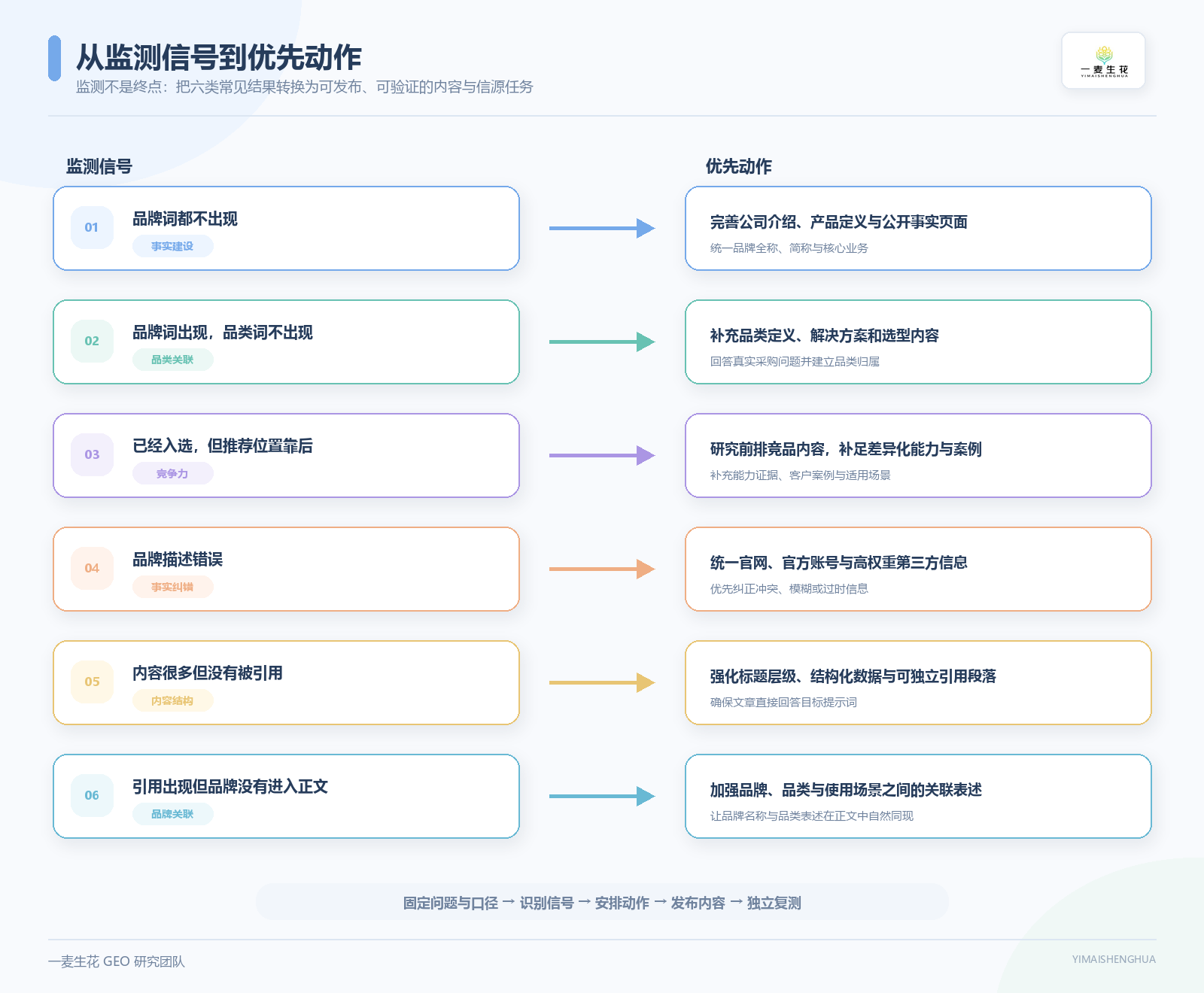1204x993 pixels.
Task: Click the main title 从监测信号到优先动作
Action: pos(219,57)
